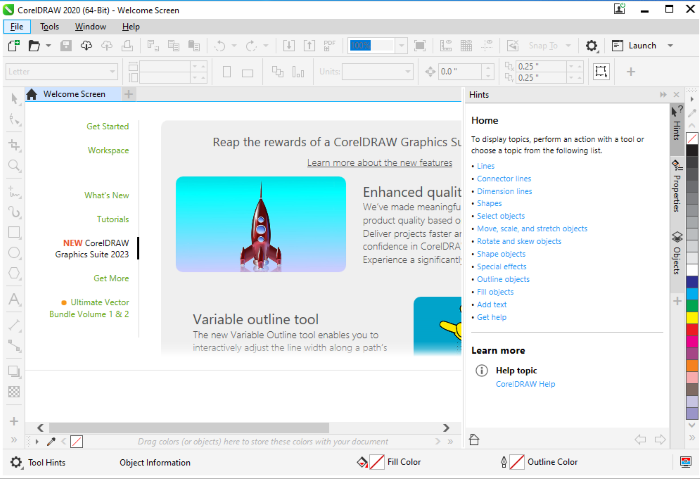Click the rocket thumbnail image
Viewport: 700px width, 479px height.
[x=261, y=224]
